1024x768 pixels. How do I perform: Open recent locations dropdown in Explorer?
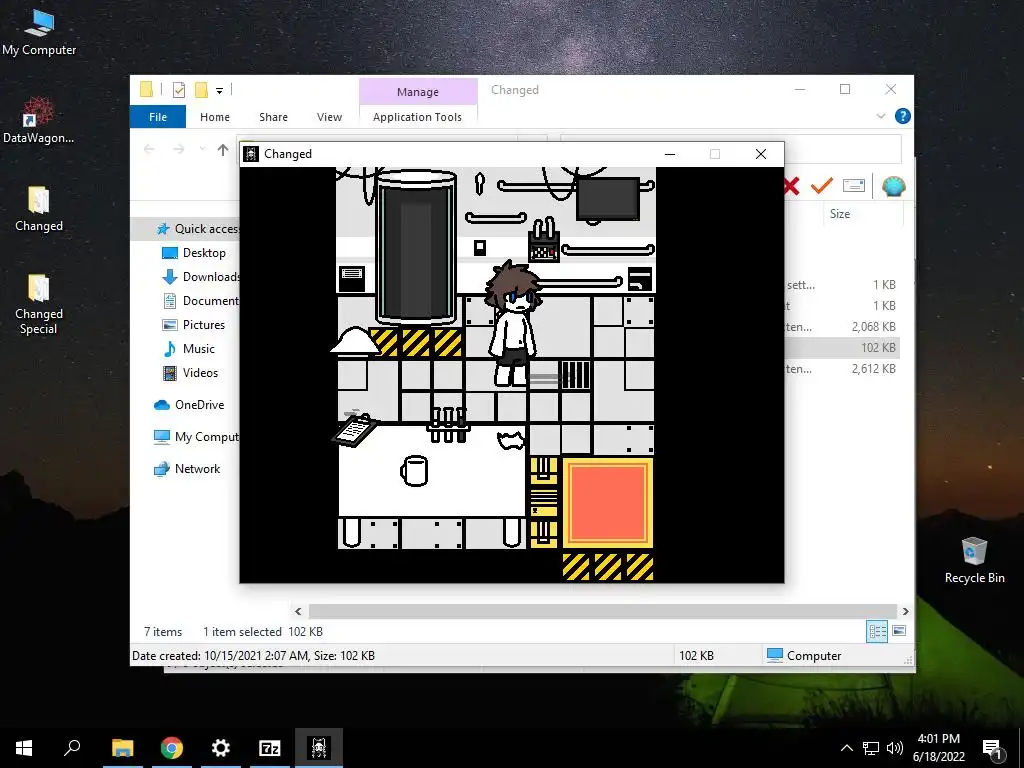point(202,150)
